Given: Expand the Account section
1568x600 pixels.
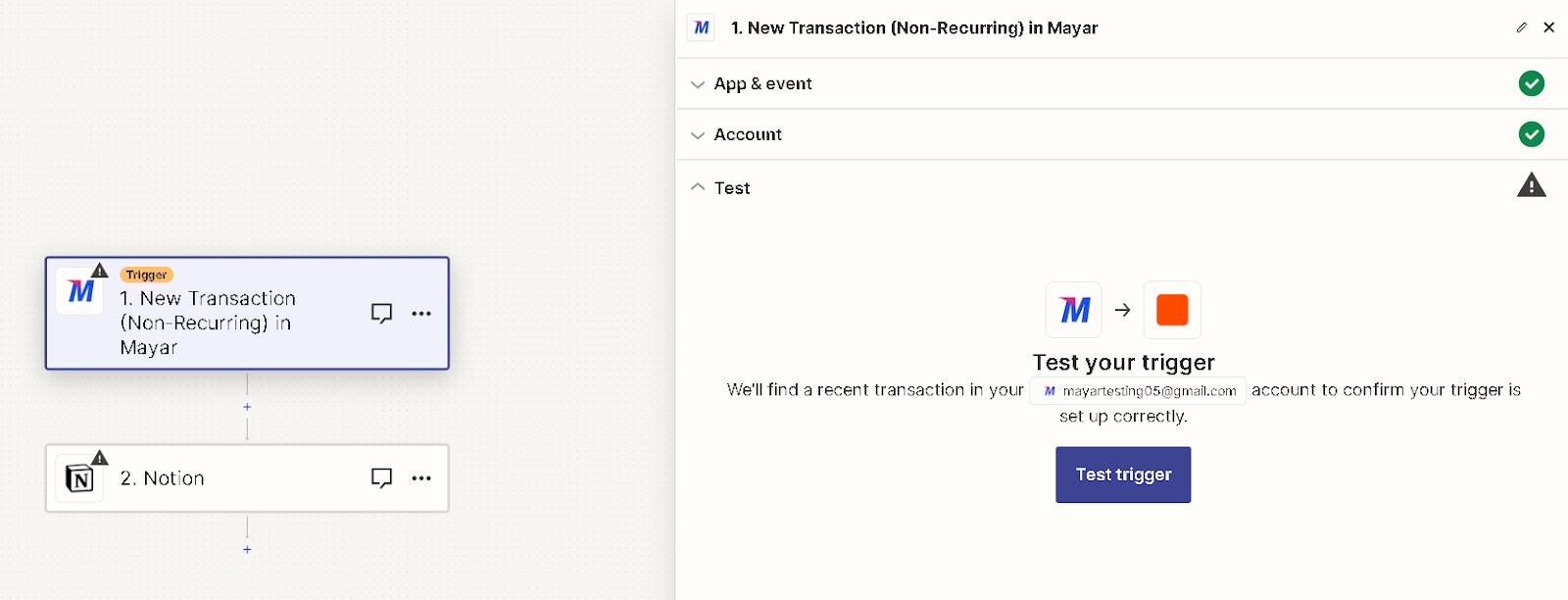Looking at the screenshot, I should (1122, 134).
